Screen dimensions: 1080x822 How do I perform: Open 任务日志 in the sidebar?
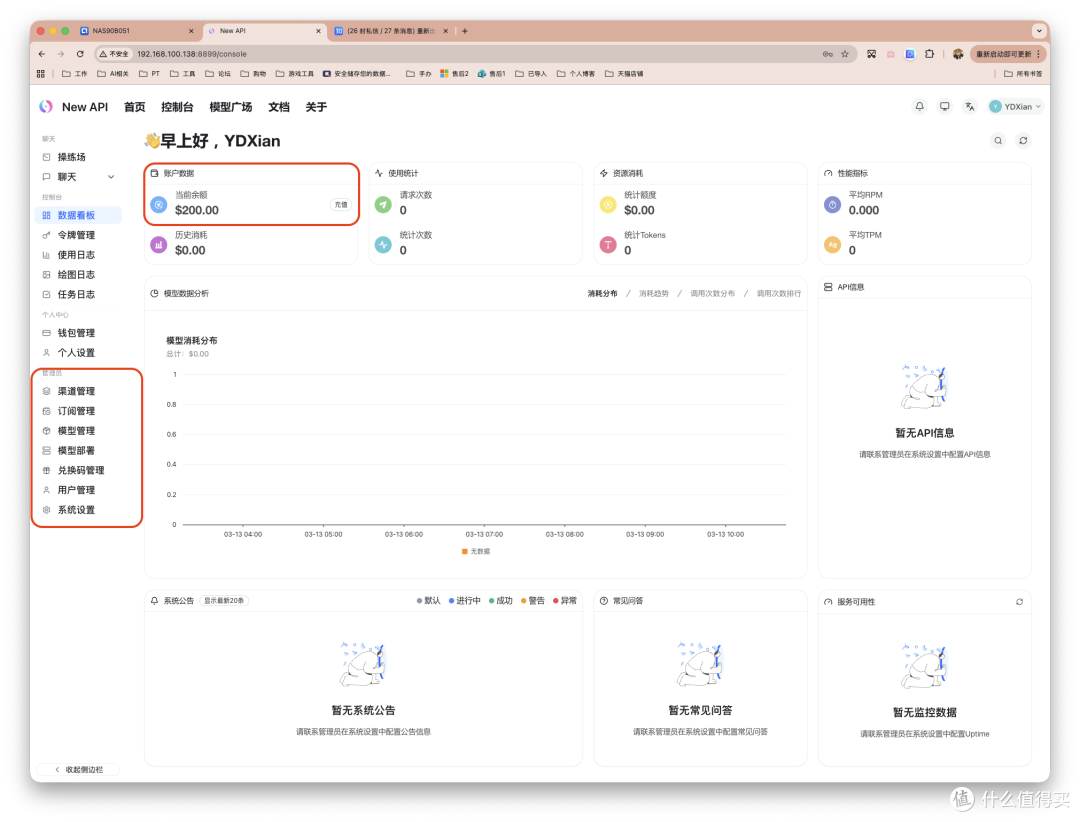point(78,294)
